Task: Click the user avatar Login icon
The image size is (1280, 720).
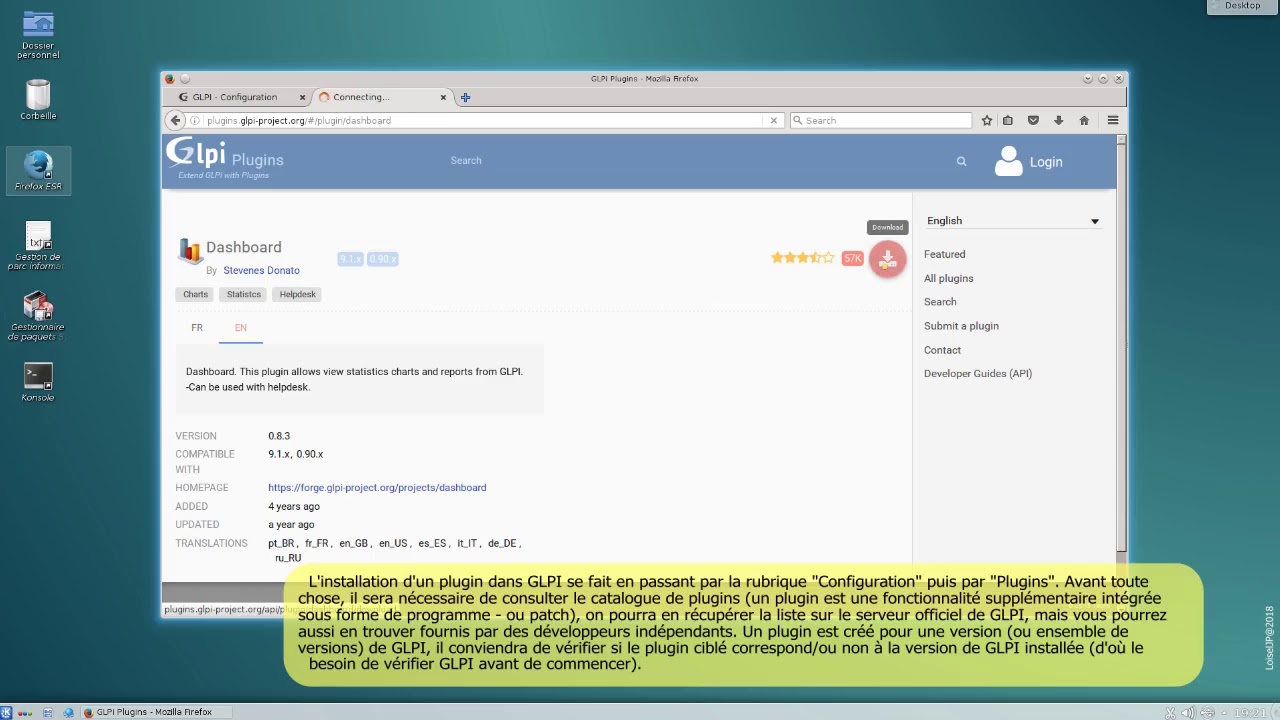Action: [1008, 161]
